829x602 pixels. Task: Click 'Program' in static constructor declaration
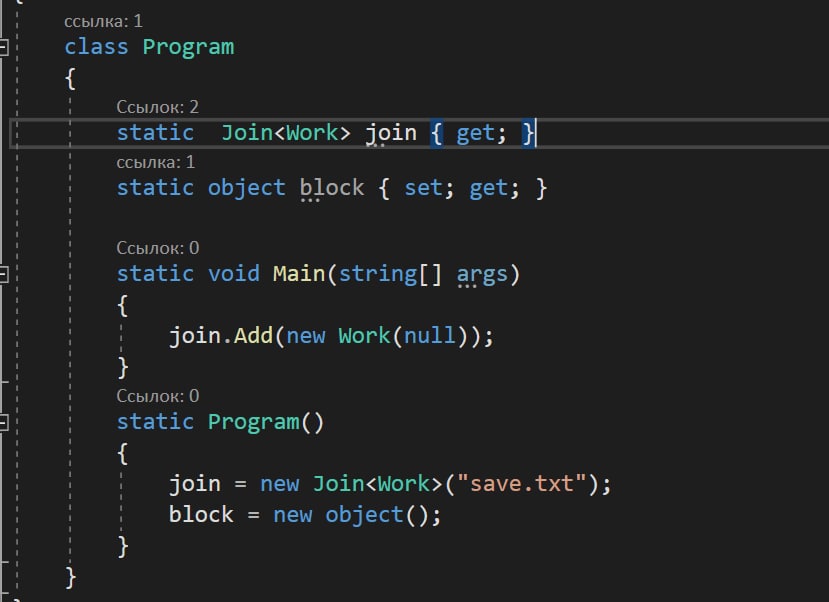254,422
